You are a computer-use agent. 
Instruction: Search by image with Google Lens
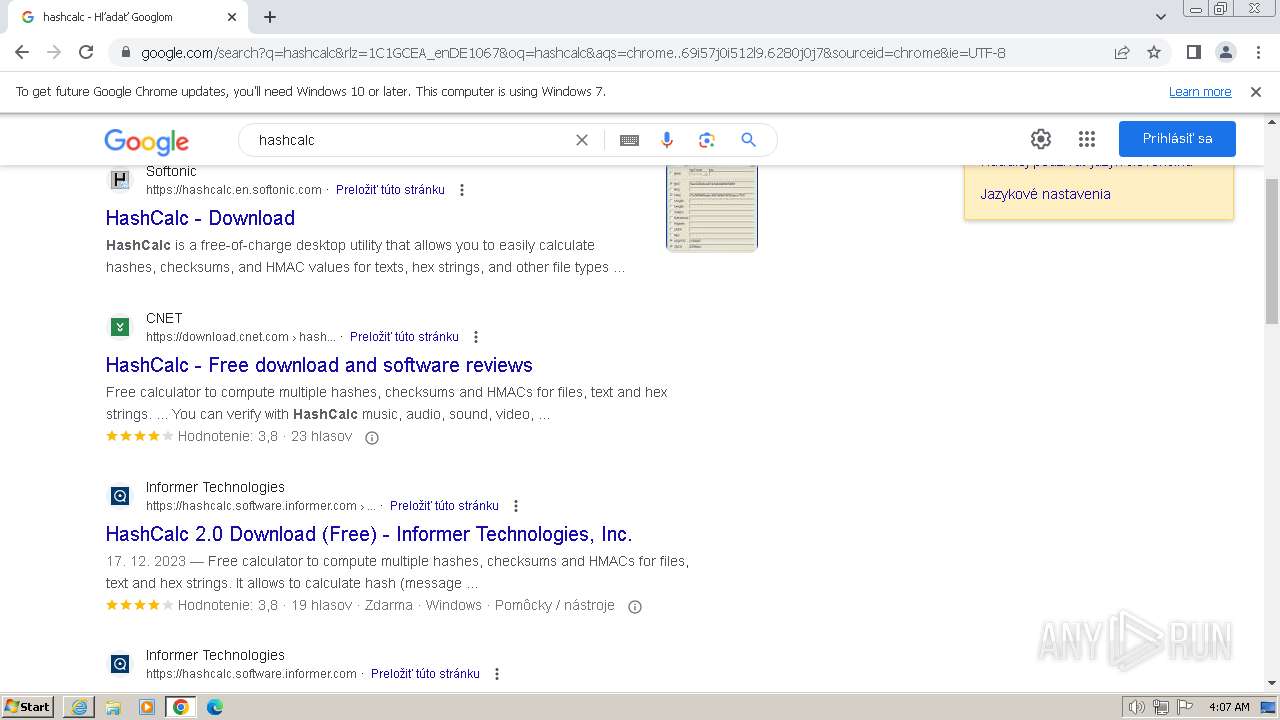707,140
